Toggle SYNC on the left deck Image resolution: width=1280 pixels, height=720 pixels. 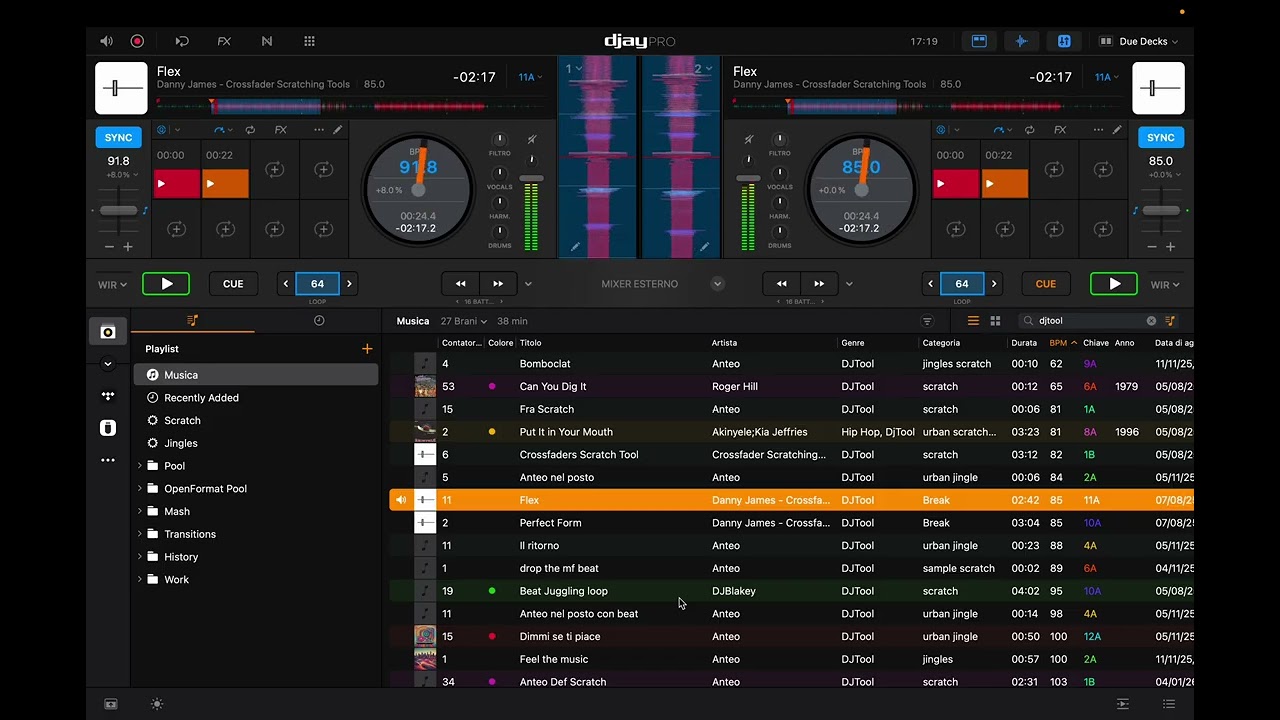118,137
